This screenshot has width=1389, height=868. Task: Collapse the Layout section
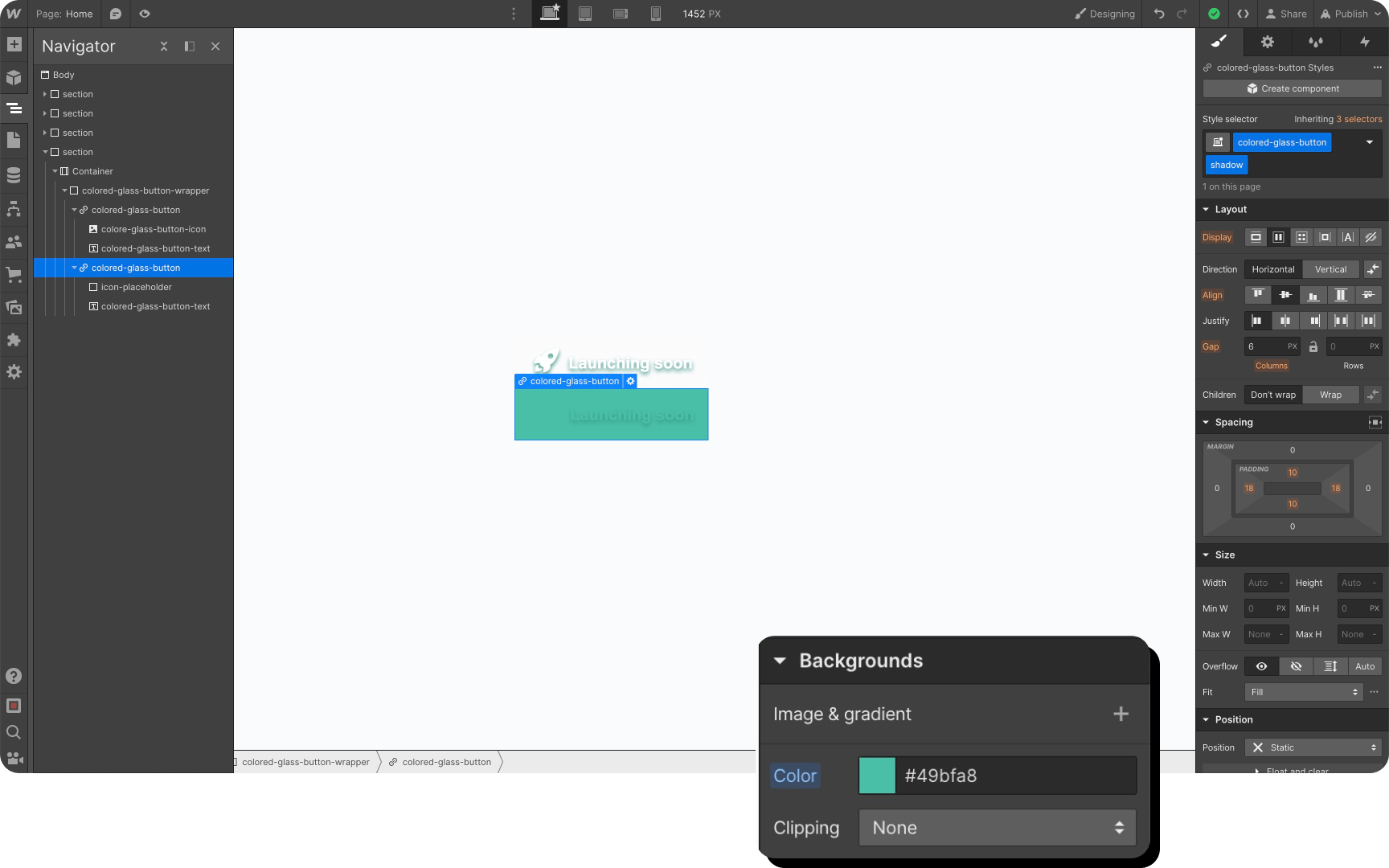pyautogui.click(x=1206, y=209)
